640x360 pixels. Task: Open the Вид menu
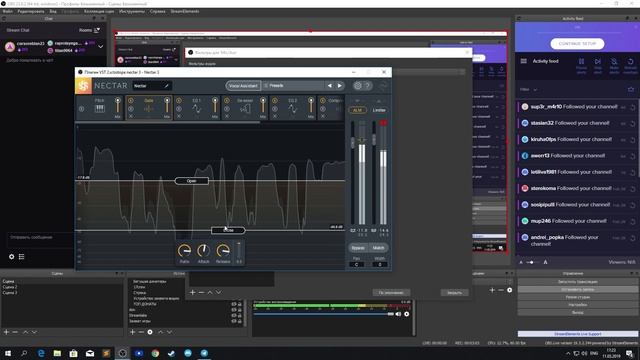pos(53,11)
